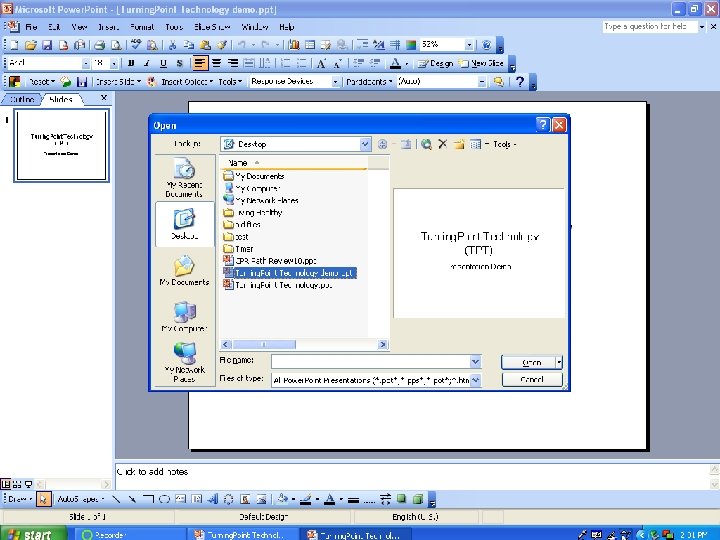This screenshot has height=540, width=720.
Task: Click the Color/Grayscale icon
Action: click(411, 45)
